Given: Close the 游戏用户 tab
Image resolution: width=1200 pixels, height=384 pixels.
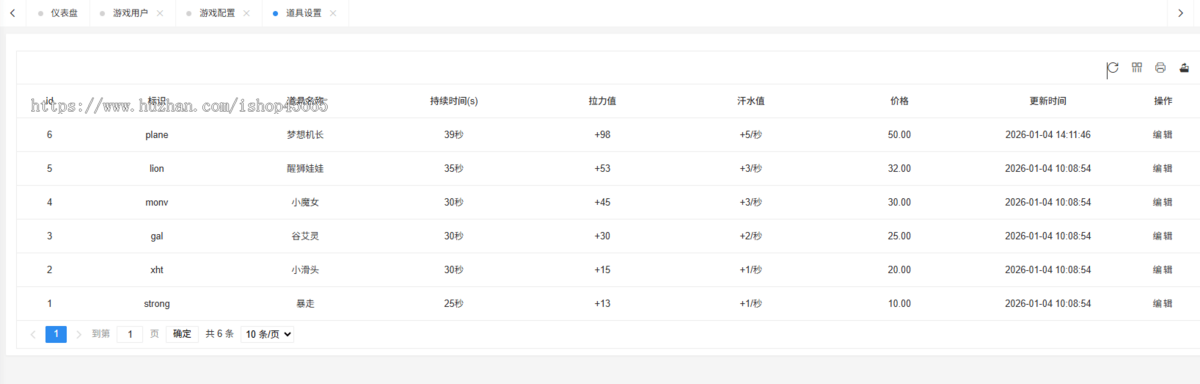Looking at the screenshot, I should coord(159,13).
